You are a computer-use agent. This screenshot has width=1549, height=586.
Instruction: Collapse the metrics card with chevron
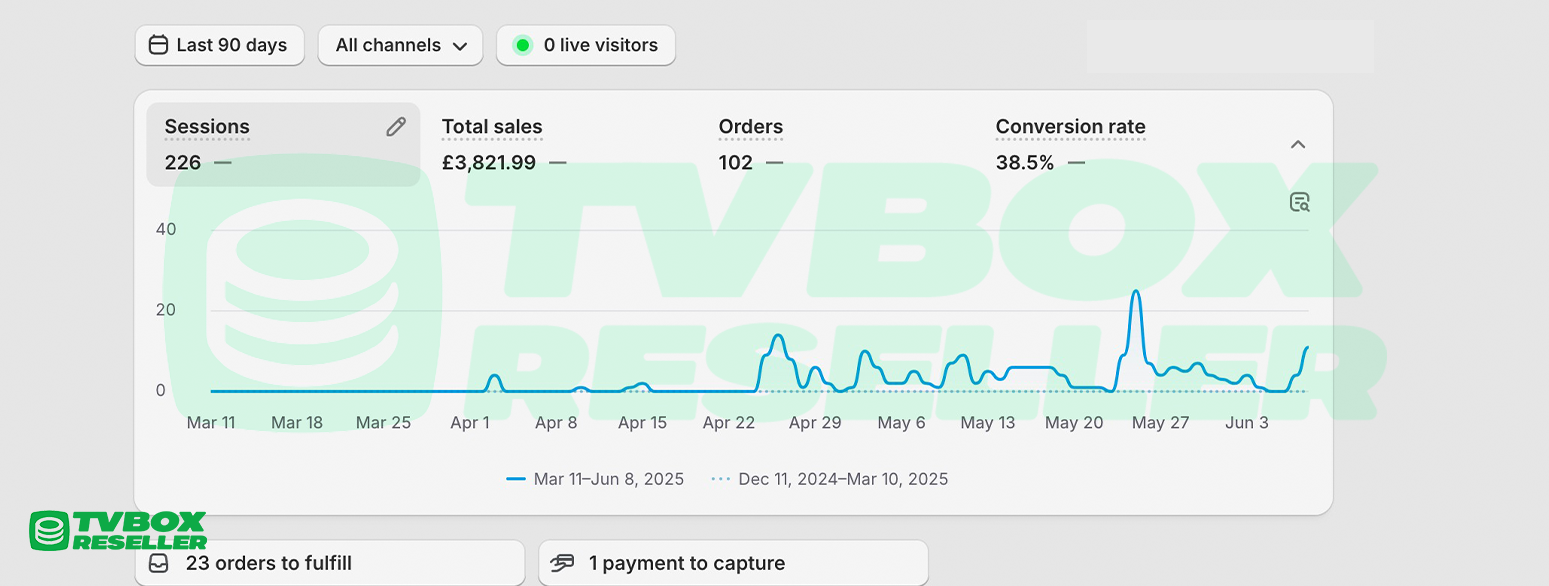(1297, 145)
